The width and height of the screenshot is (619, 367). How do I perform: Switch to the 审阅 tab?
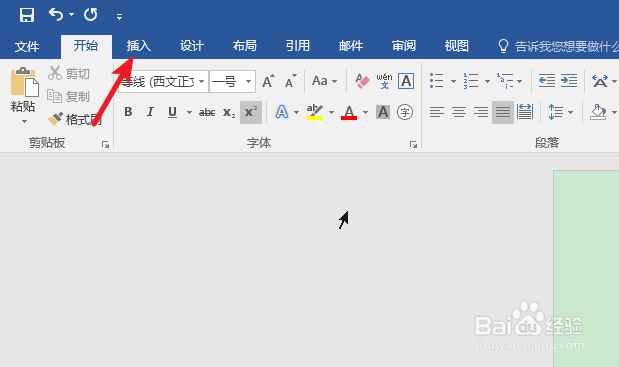coord(403,46)
